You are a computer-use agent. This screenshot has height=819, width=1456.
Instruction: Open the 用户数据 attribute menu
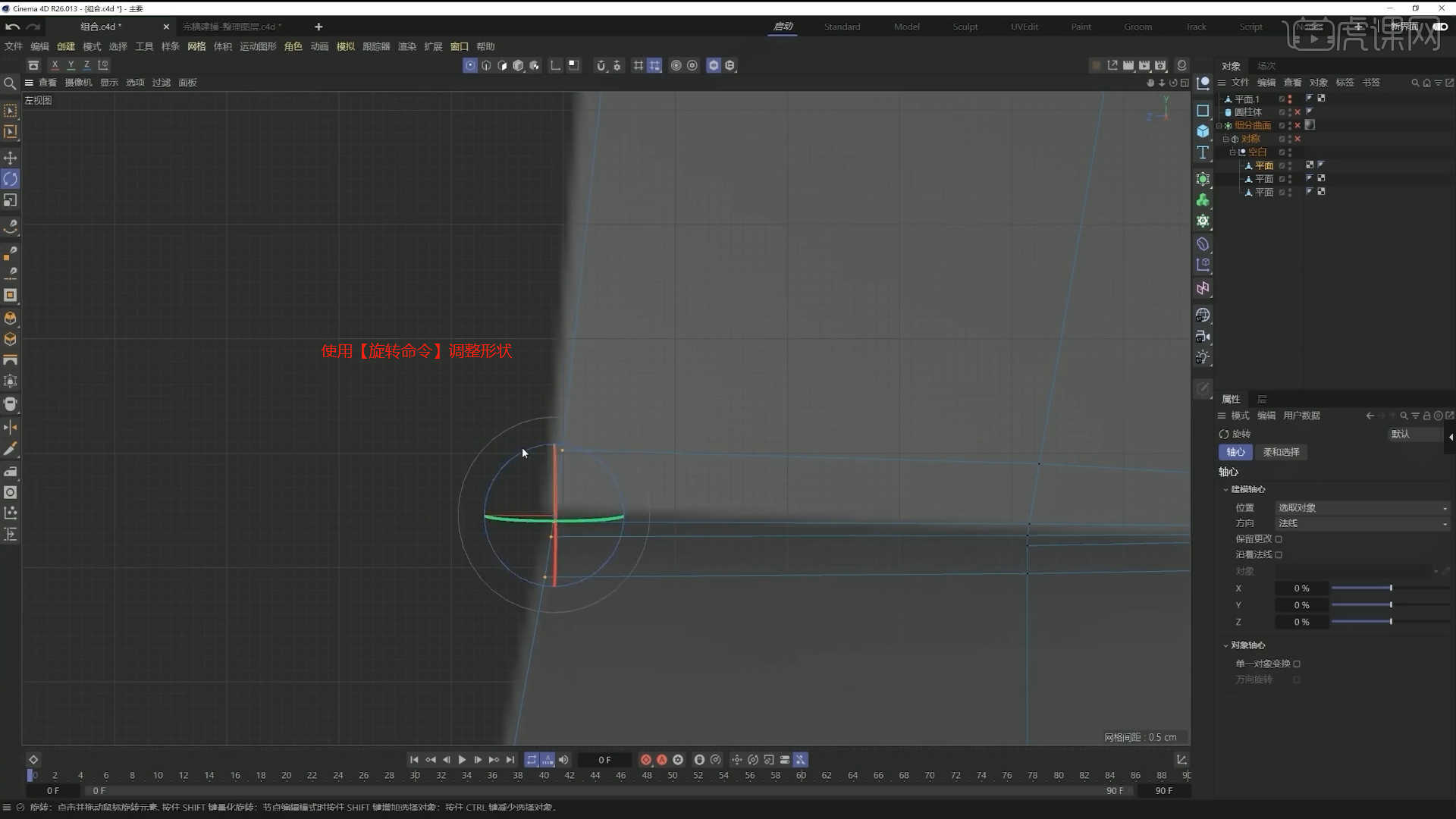pos(1301,416)
